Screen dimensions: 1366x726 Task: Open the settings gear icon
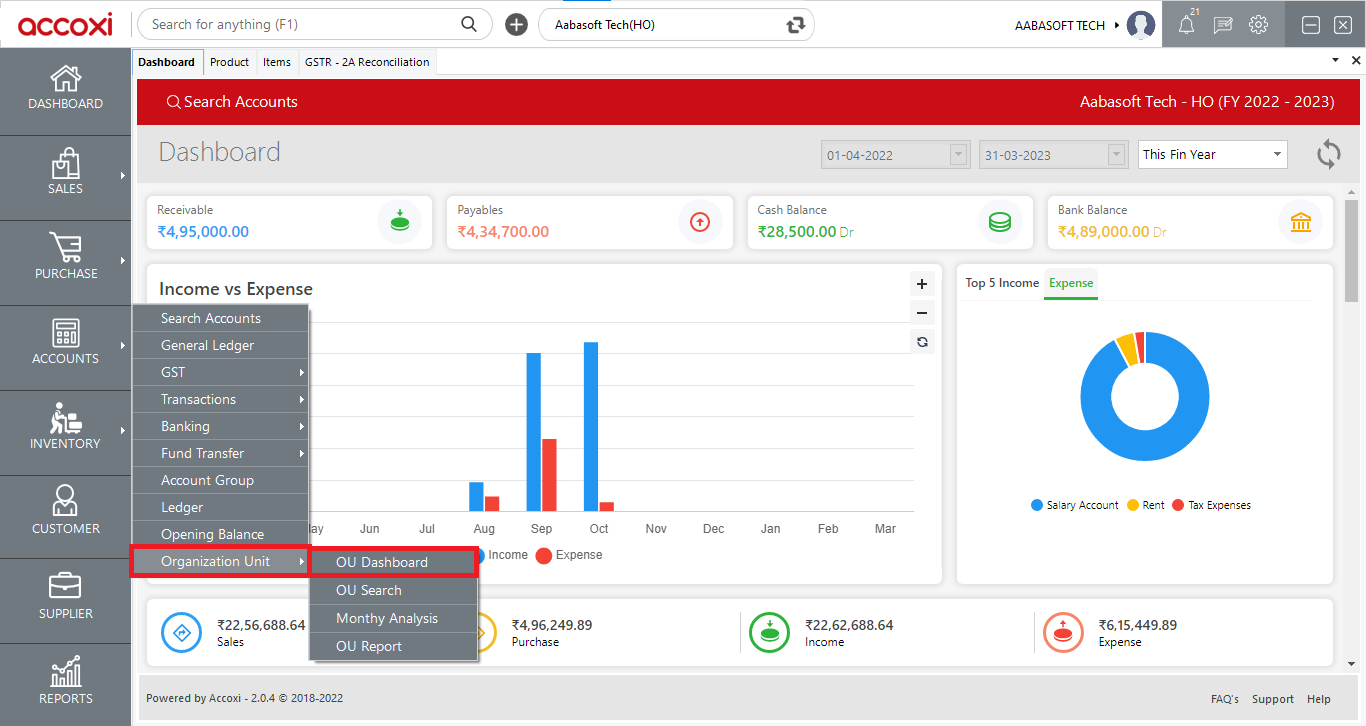[1258, 23]
